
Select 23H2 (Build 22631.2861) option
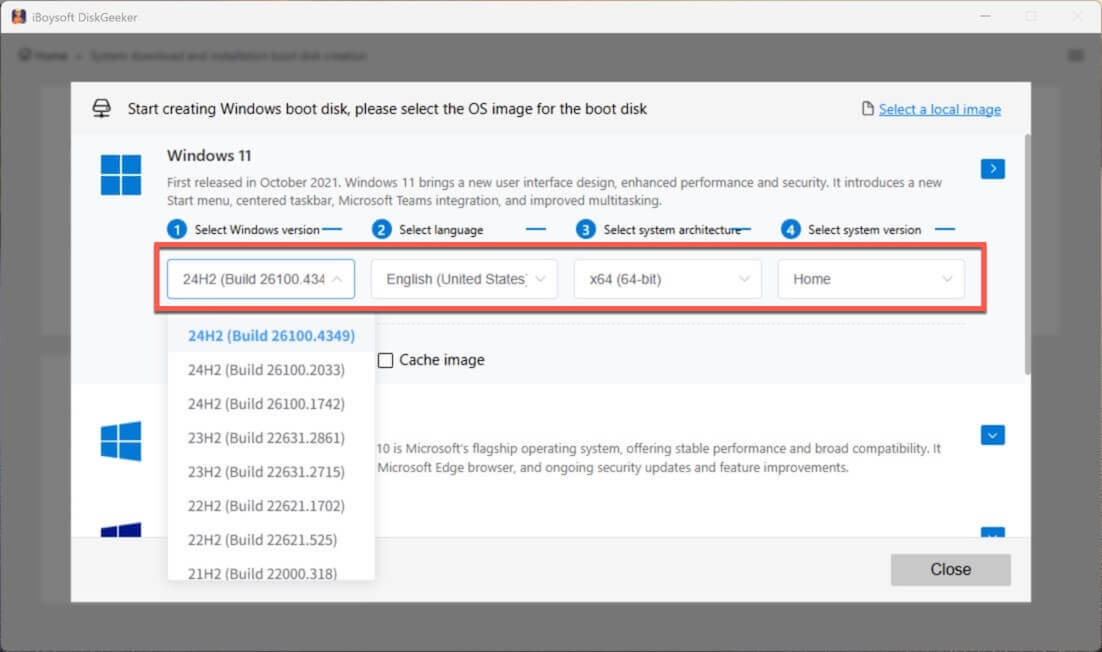[271, 438]
